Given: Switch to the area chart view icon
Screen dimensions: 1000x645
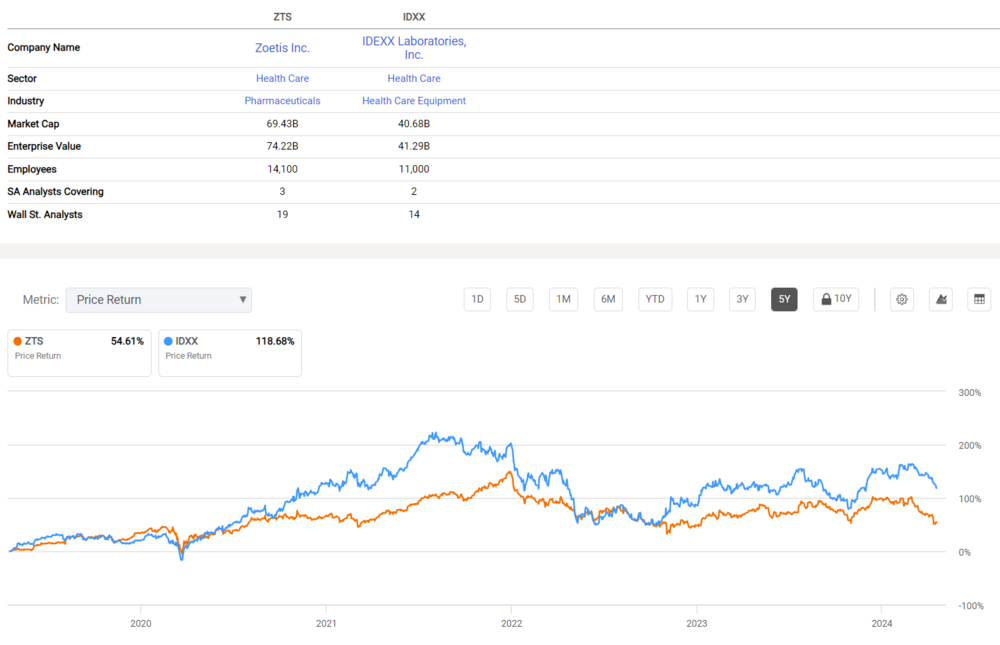Looking at the screenshot, I should point(941,299).
